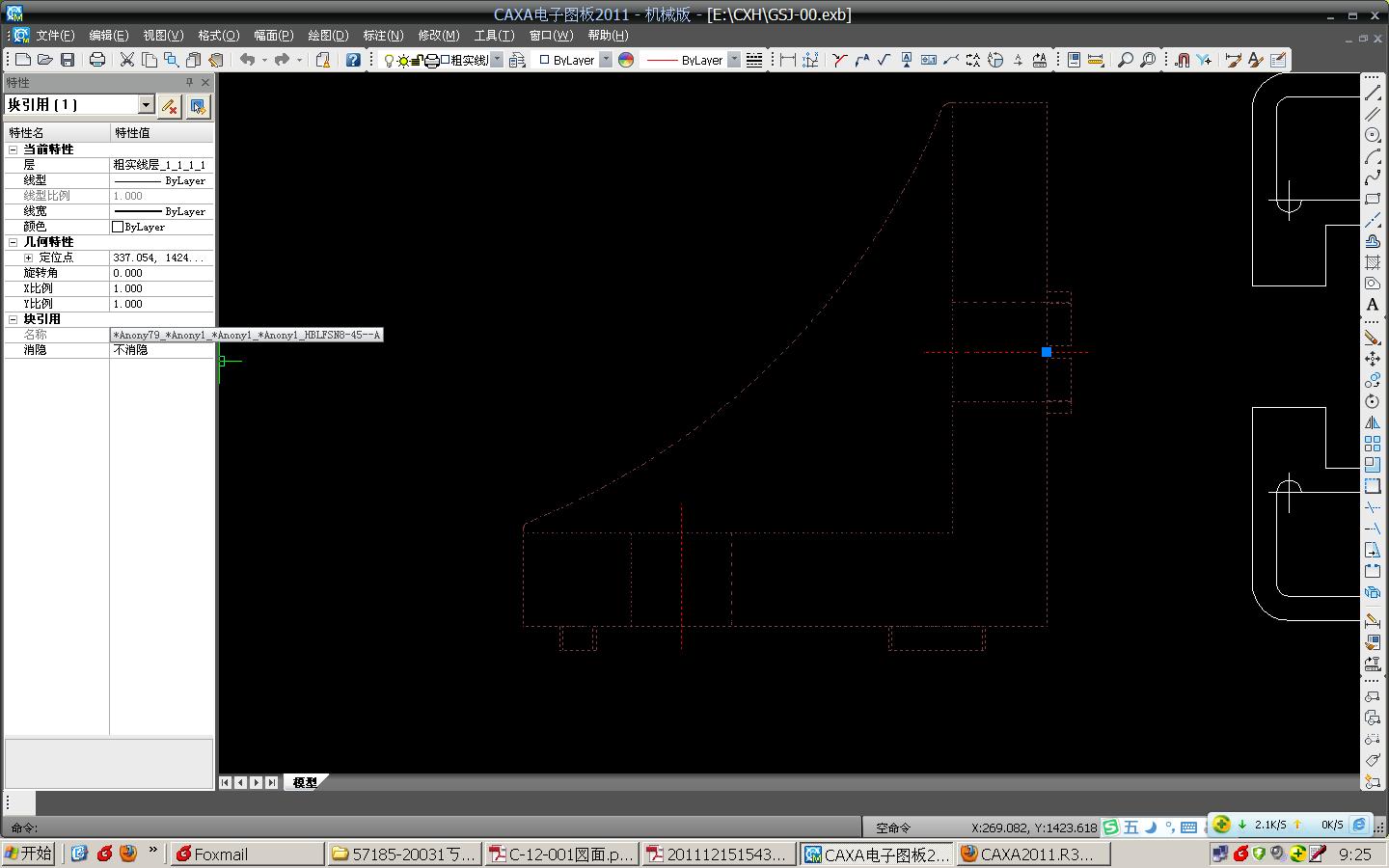This screenshot has width=1389, height=868.
Task: Click the scissors Cut icon
Action: pos(126,60)
